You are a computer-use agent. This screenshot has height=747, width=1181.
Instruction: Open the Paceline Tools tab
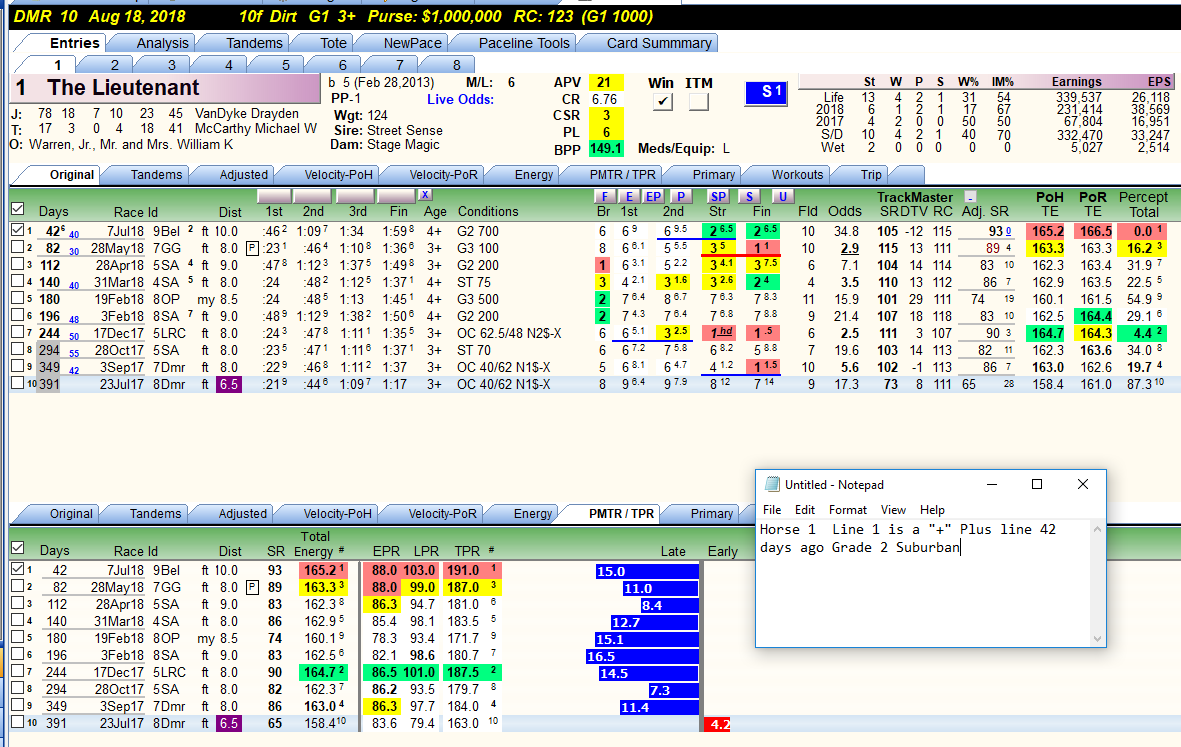(x=524, y=43)
